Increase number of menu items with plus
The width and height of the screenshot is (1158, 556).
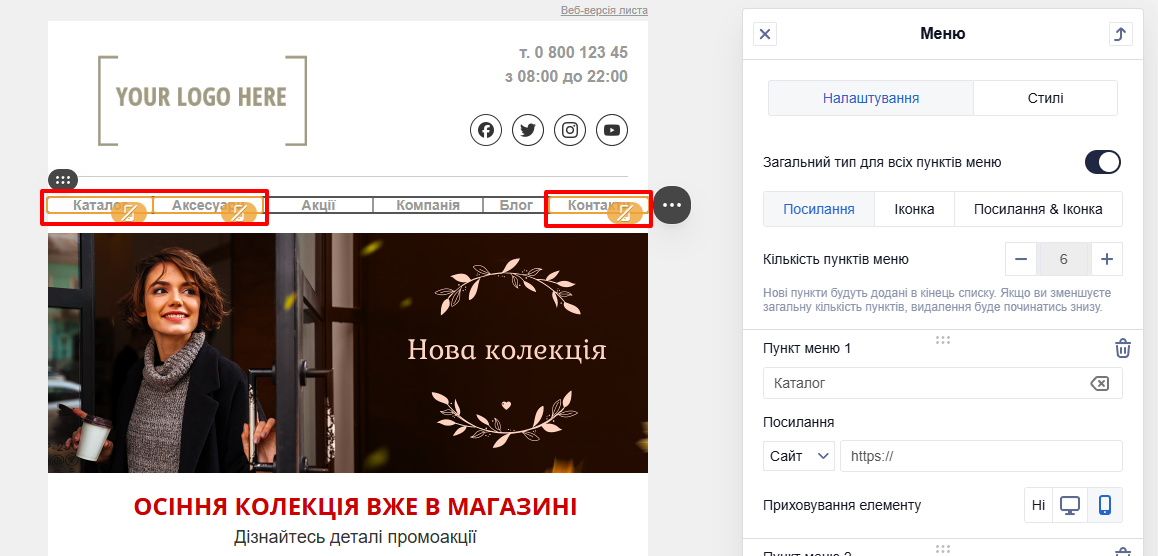(1106, 259)
